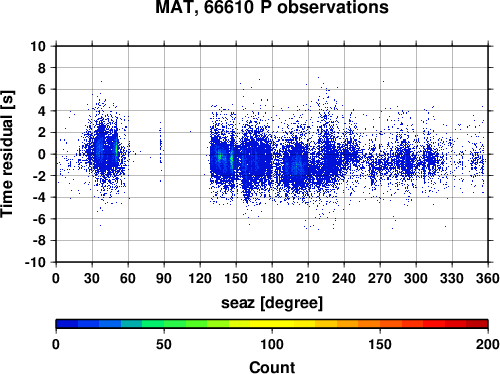The width and height of the screenshot is (500, 374).
Task: Click the plot title 'MAT, 66610 P observations'
Action: (272, 7)
